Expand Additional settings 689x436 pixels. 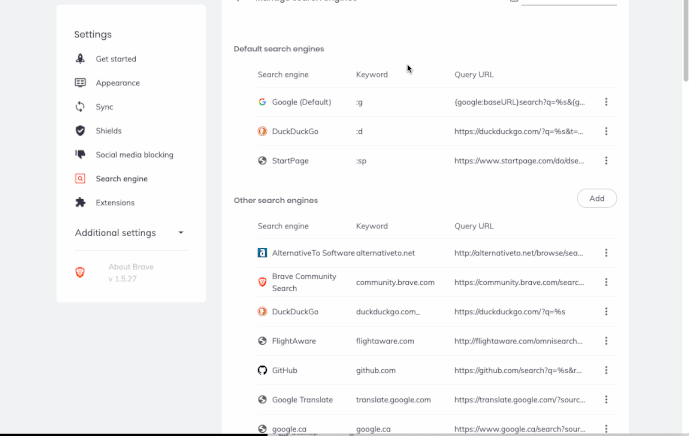[129, 233]
